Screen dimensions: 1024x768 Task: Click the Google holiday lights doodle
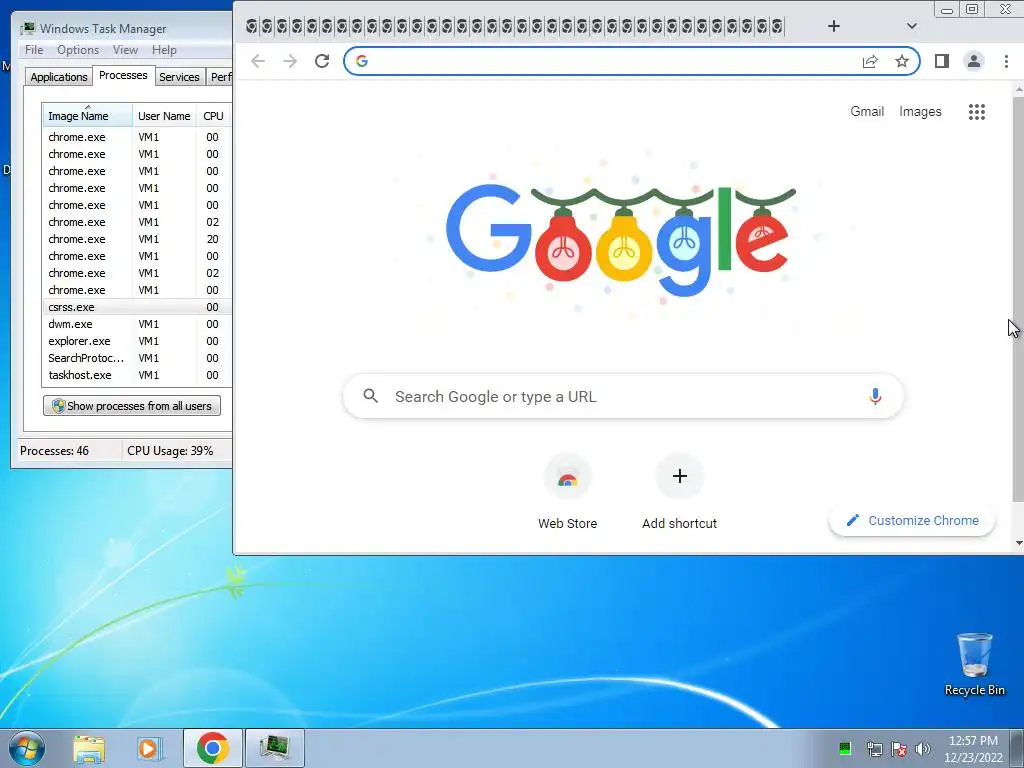point(621,239)
